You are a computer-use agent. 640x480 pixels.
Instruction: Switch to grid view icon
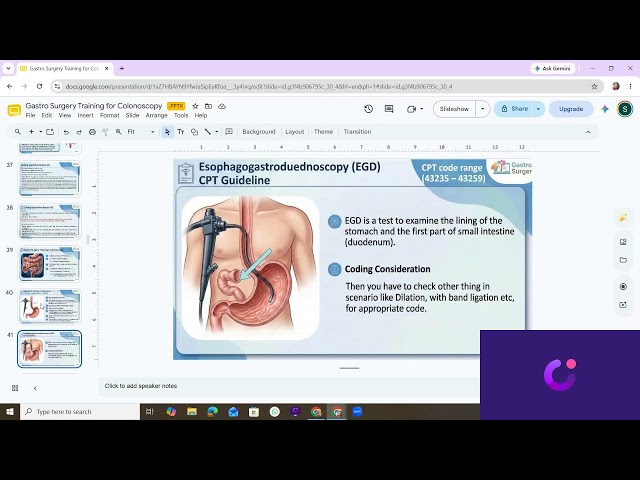click(x=15, y=388)
